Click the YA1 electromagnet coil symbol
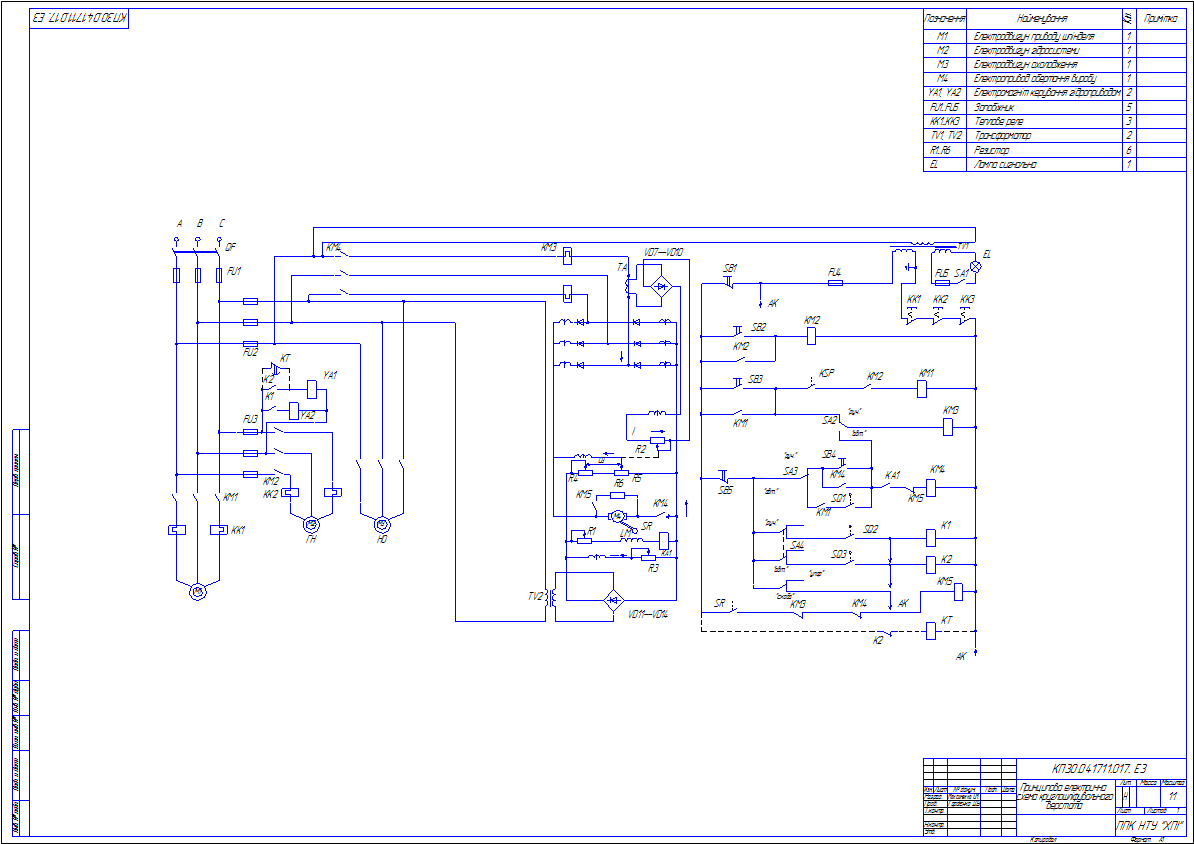 [311, 389]
